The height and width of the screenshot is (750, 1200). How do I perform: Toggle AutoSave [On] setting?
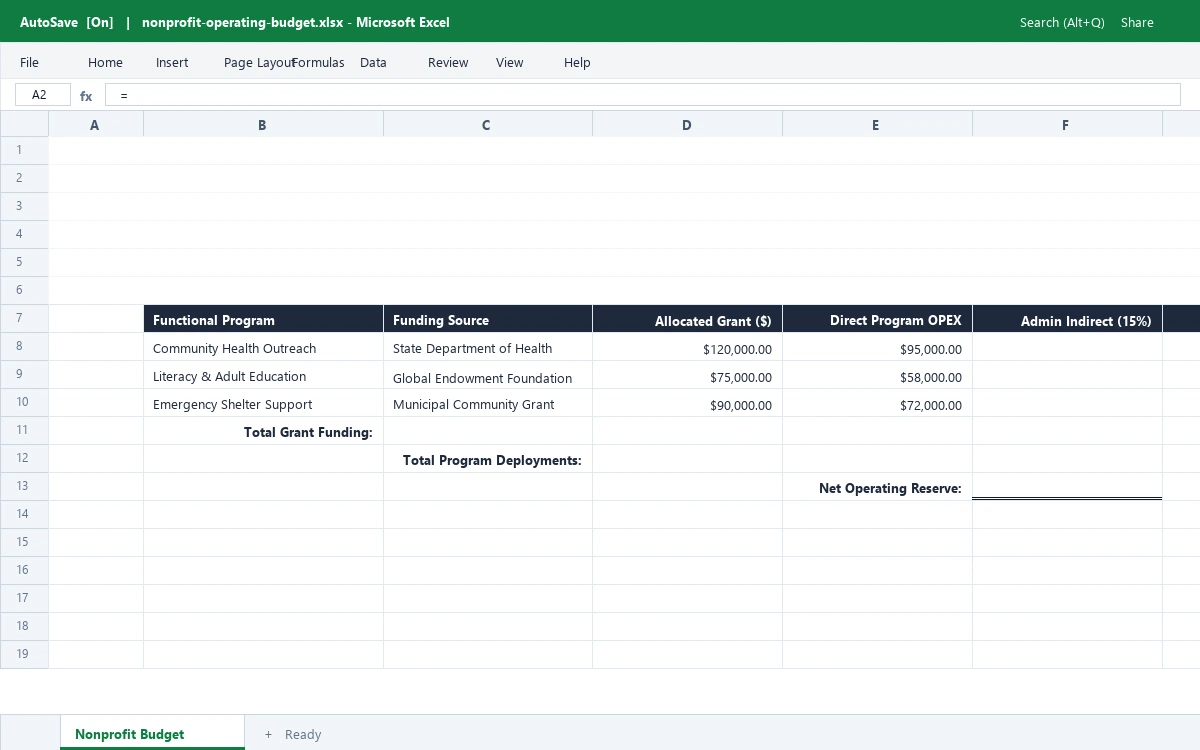[66, 22]
